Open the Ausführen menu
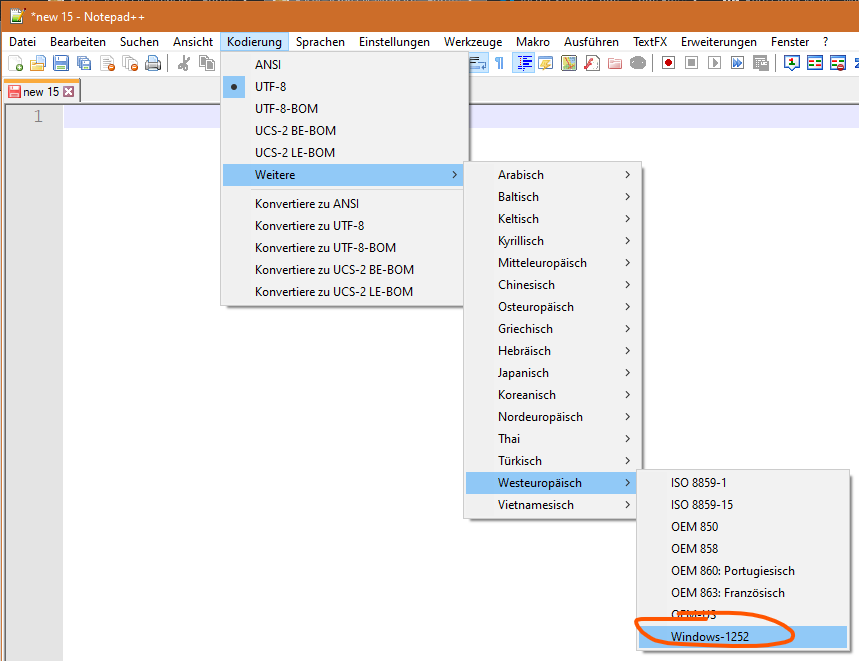Viewport: 859px width, 661px height. tap(591, 42)
